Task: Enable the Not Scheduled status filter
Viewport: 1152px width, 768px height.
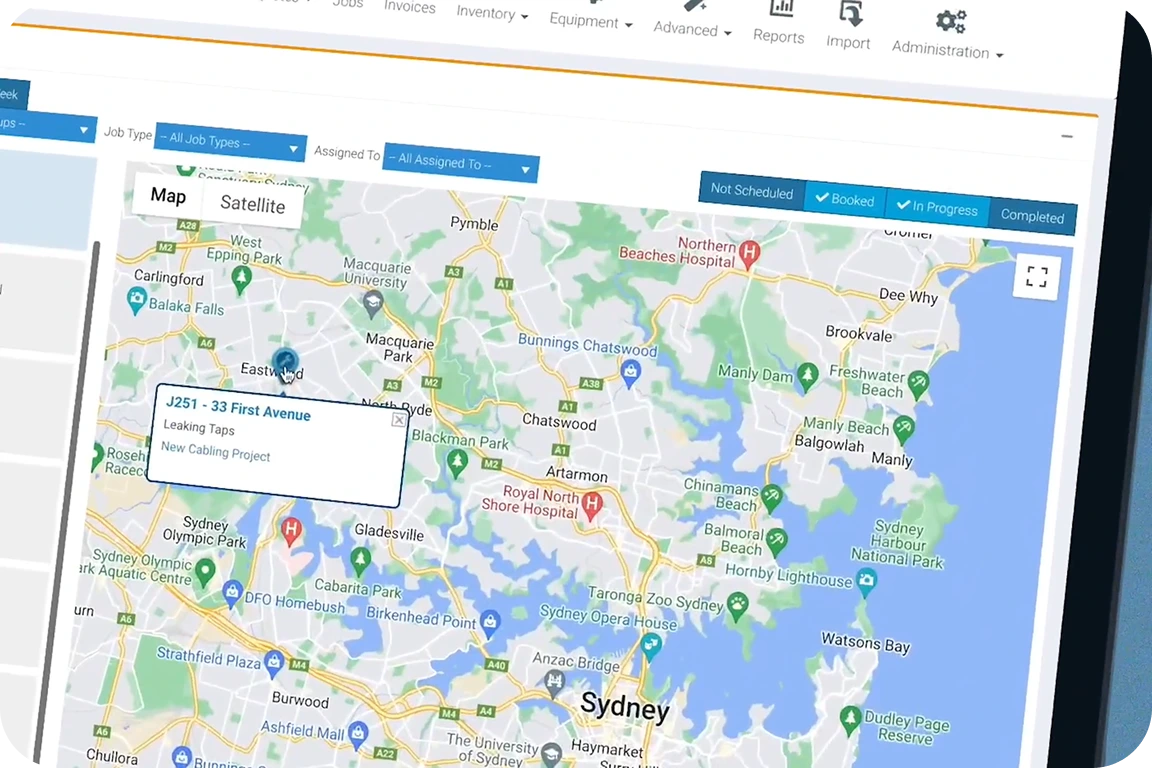Action: click(x=751, y=191)
